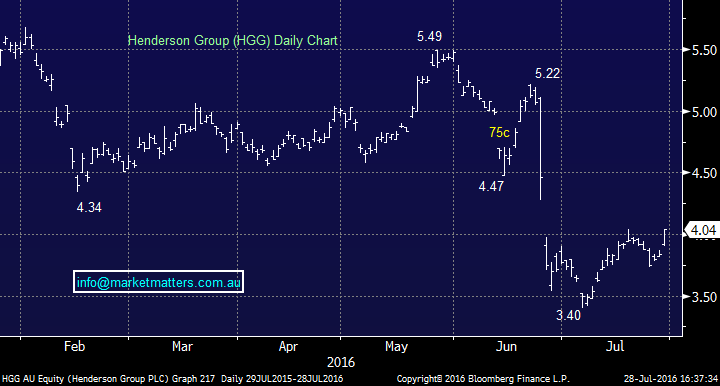This screenshot has width=720, height=386.
Task: Click the 4.47 low price label
Action: 491,186
